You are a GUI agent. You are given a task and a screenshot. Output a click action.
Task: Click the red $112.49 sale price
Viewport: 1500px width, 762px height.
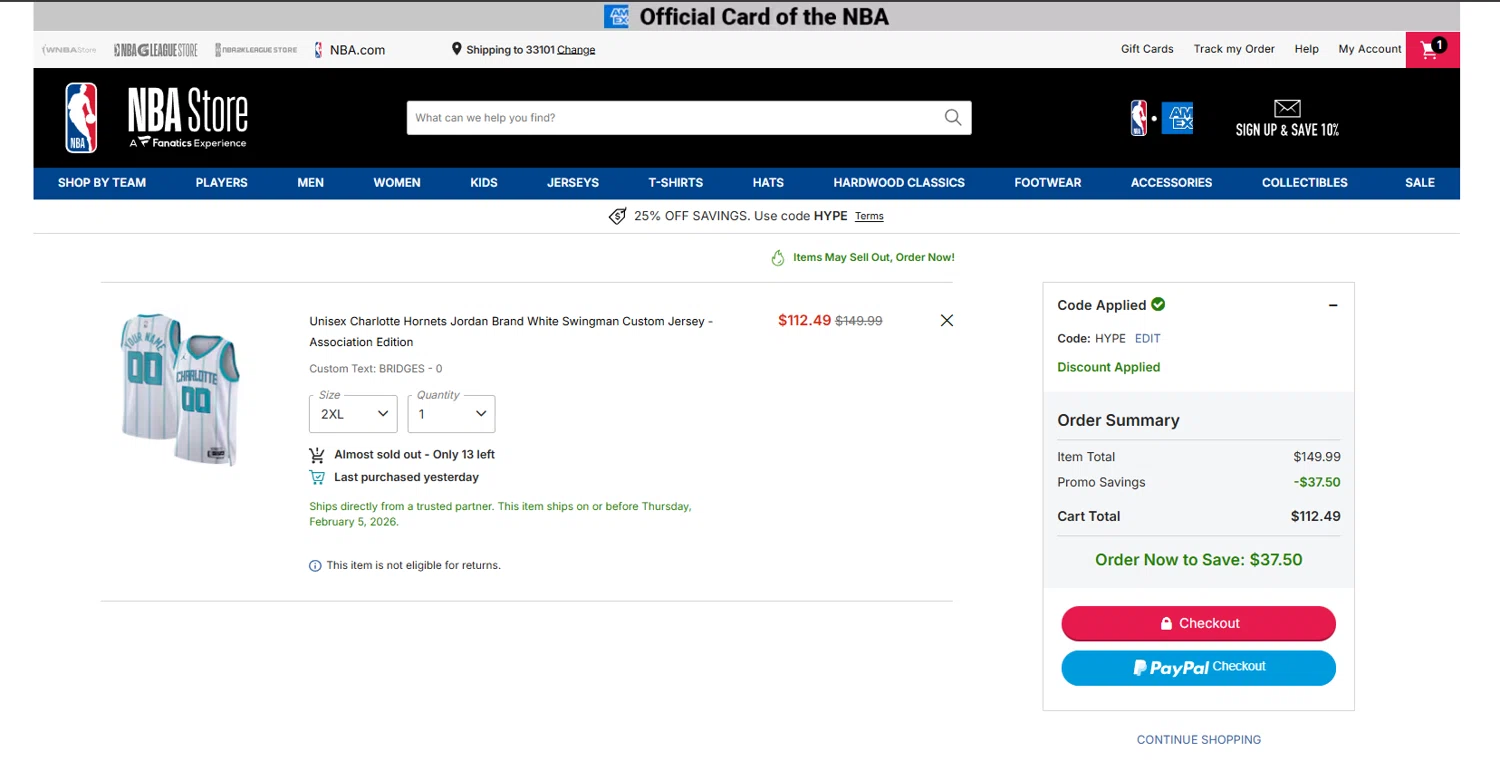(805, 320)
